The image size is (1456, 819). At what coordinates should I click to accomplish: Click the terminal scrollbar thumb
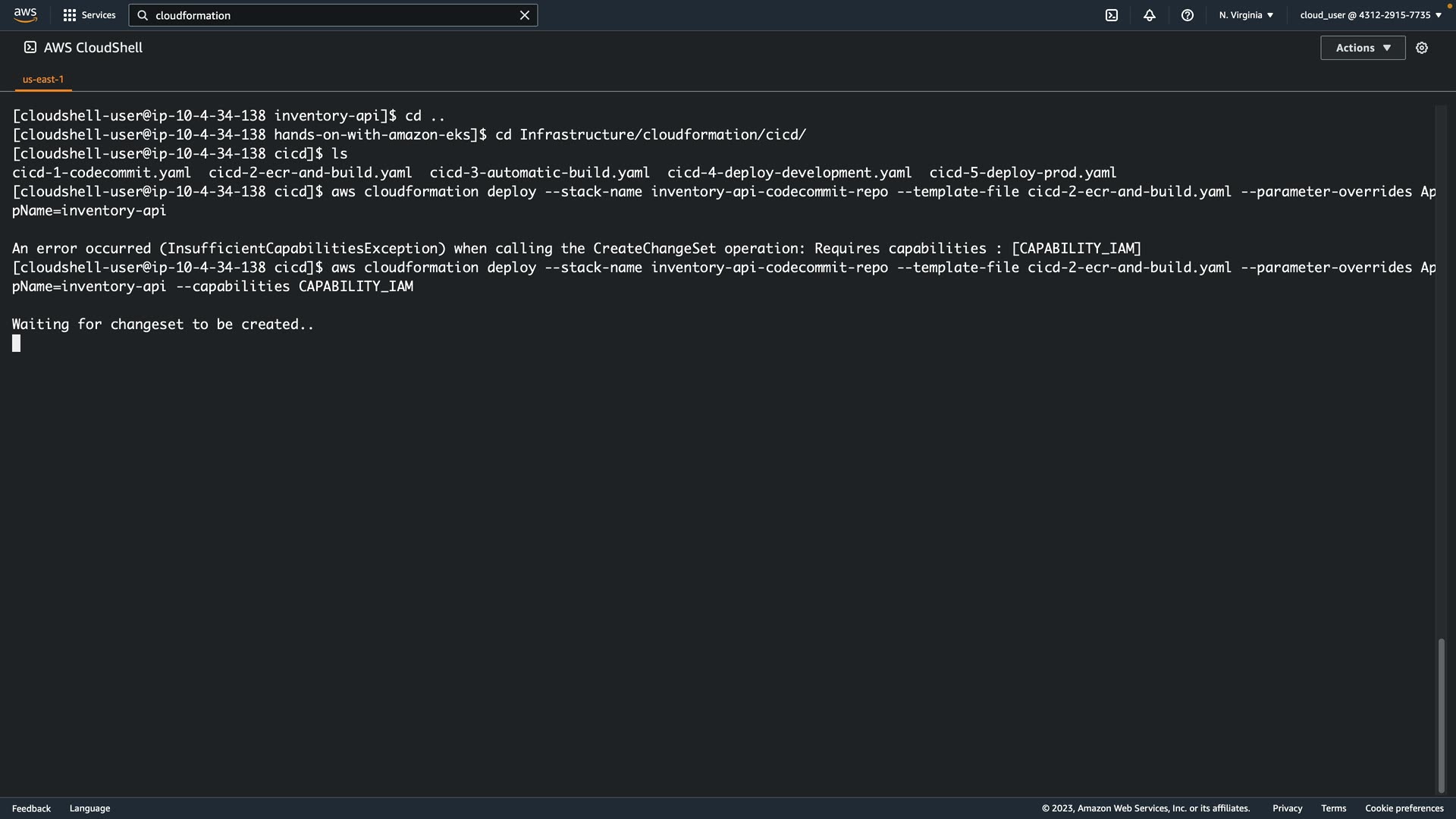point(1441,714)
